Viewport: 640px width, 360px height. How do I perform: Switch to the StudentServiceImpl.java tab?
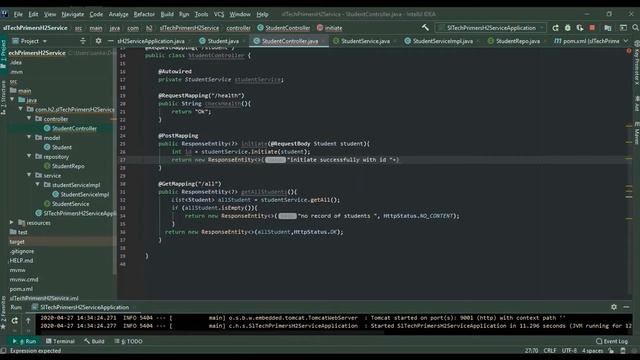click(442, 41)
